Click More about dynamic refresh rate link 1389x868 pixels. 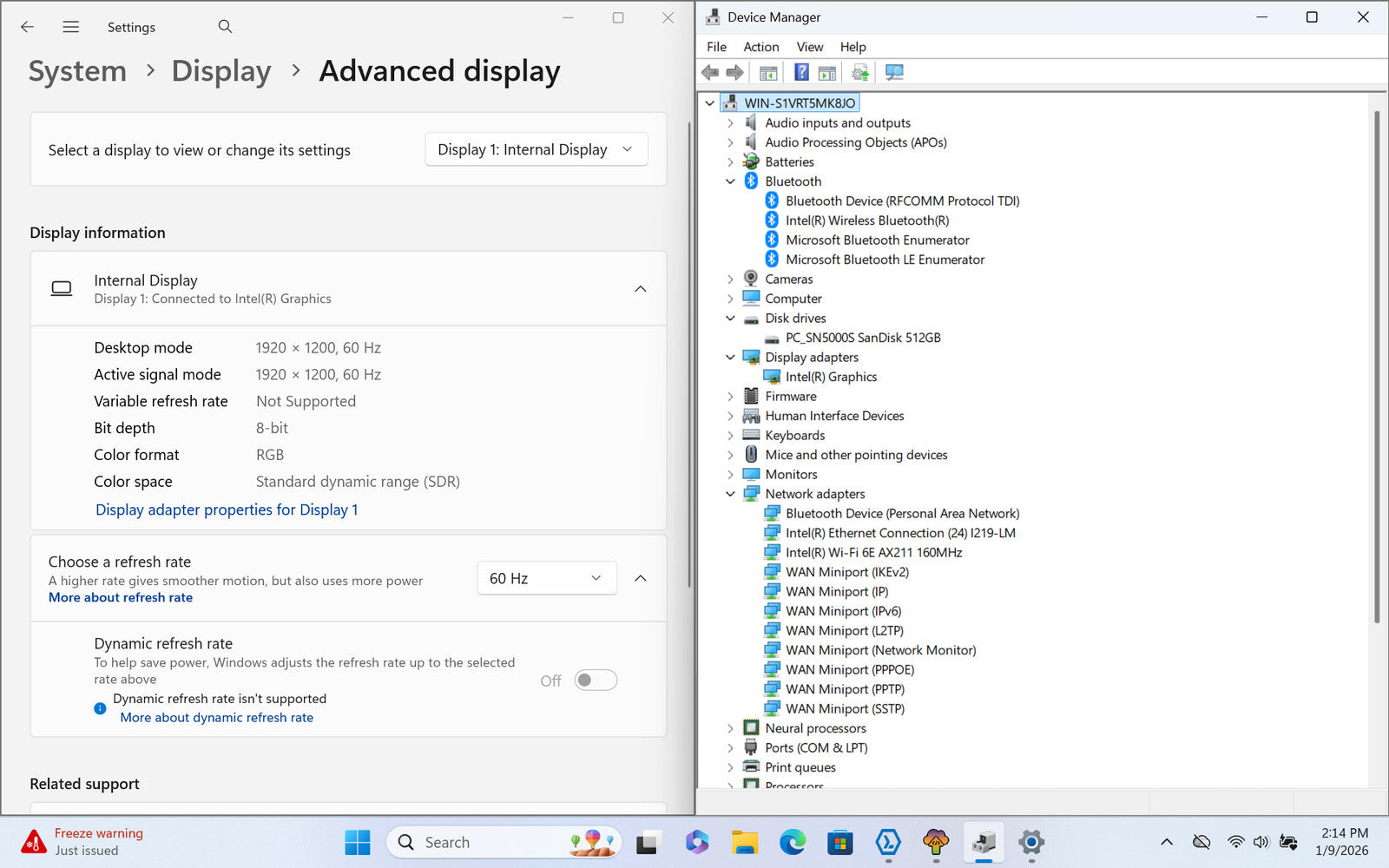[x=217, y=718]
